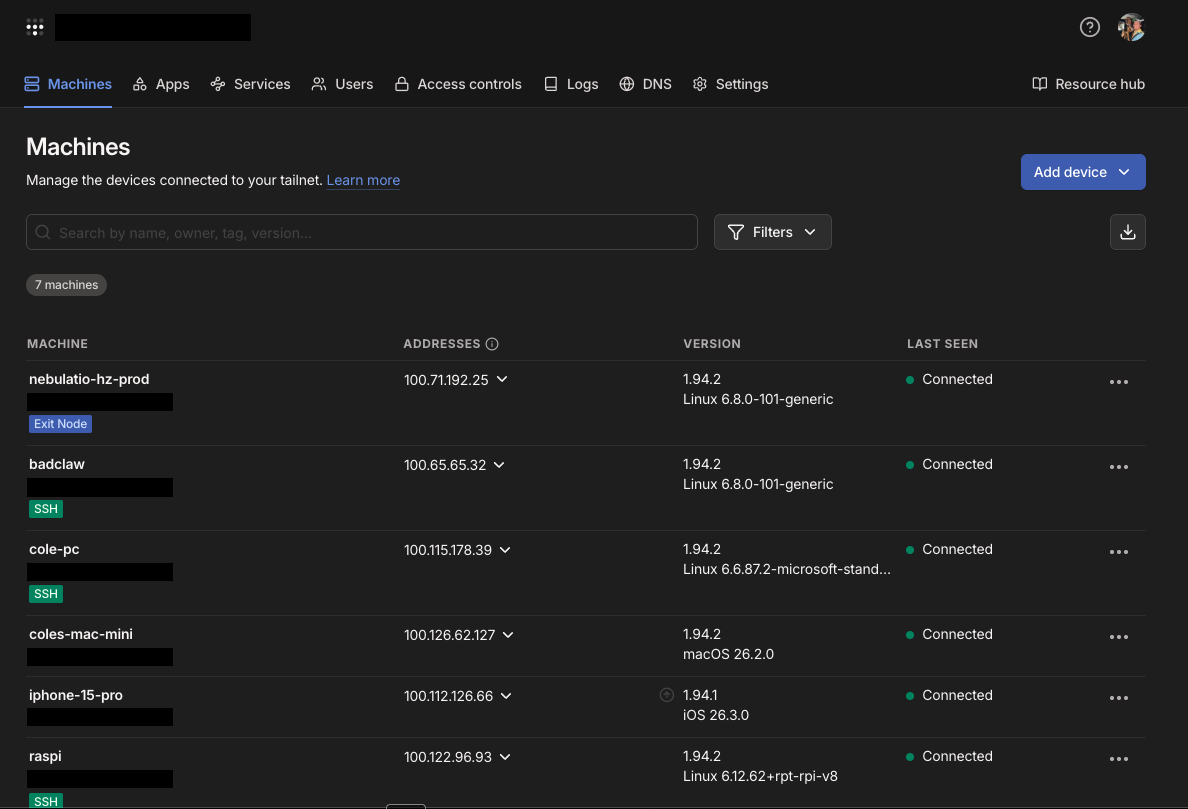Open the help icon in the top bar
1188x809 pixels.
(1089, 27)
